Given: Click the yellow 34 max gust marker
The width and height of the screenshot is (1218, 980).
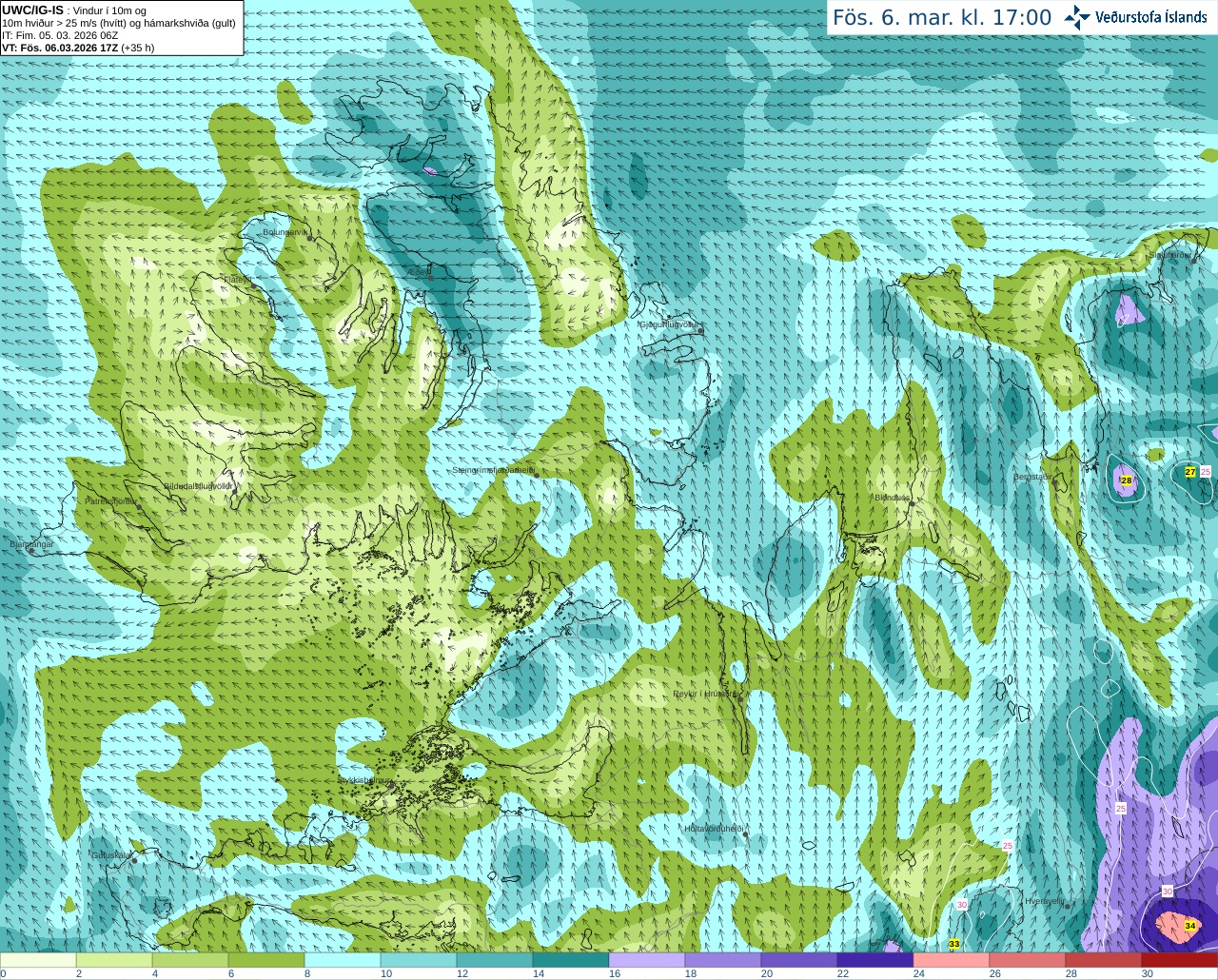Looking at the screenshot, I should [1190, 926].
